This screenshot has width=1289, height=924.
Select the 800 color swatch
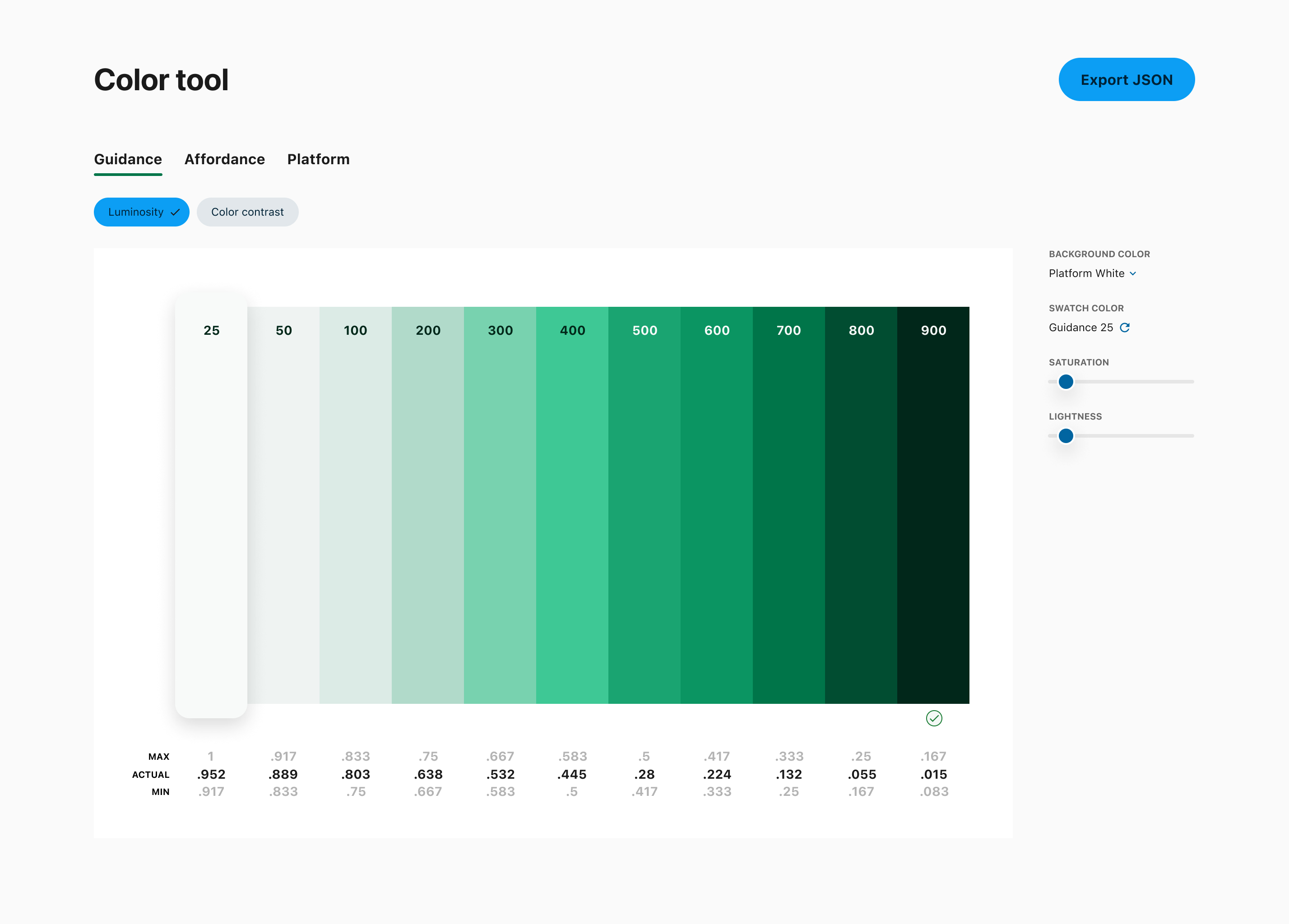point(861,505)
